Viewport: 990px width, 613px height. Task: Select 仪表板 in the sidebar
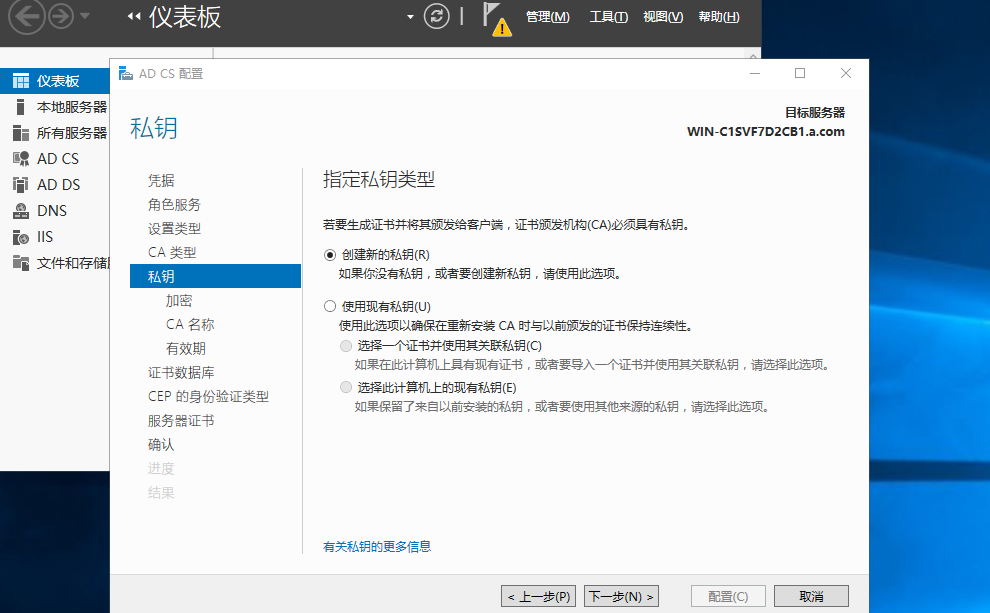[x=55, y=81]
